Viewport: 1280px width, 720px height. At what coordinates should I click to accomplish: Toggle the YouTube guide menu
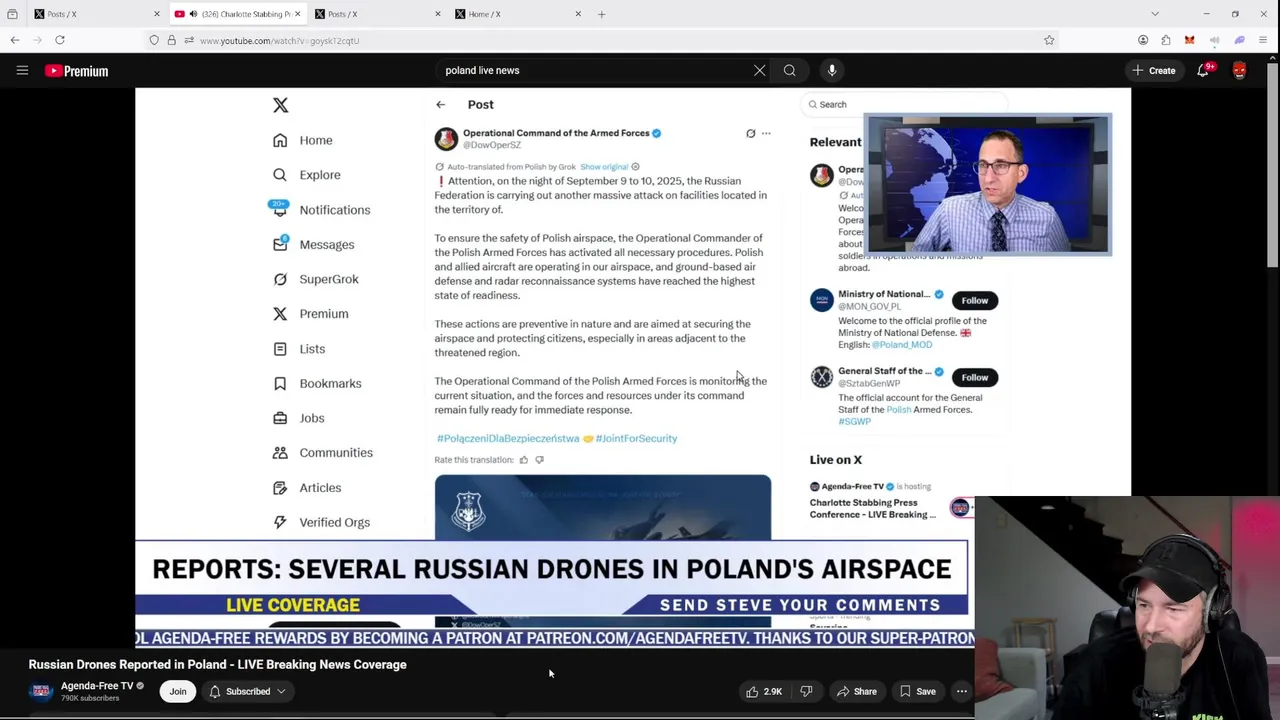coord(22,70)
